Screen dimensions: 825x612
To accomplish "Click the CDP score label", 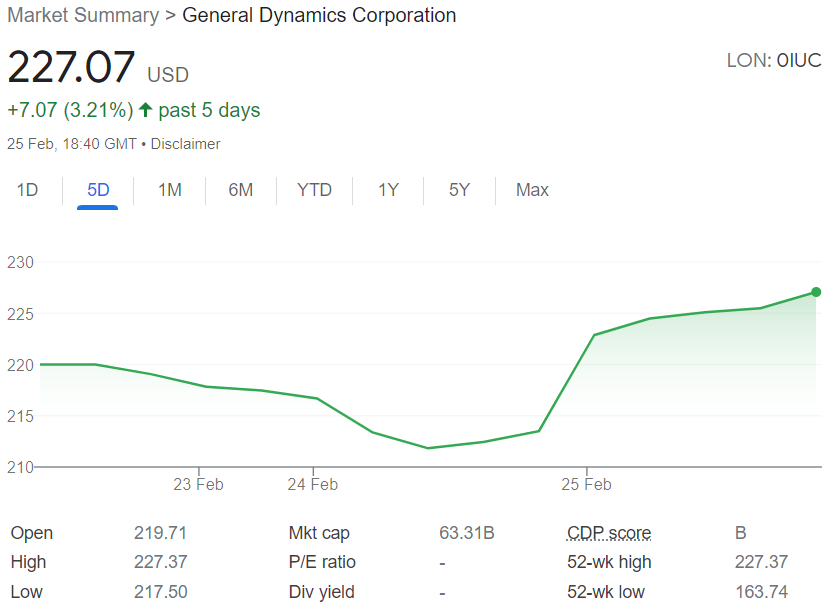I will [609, 533].
